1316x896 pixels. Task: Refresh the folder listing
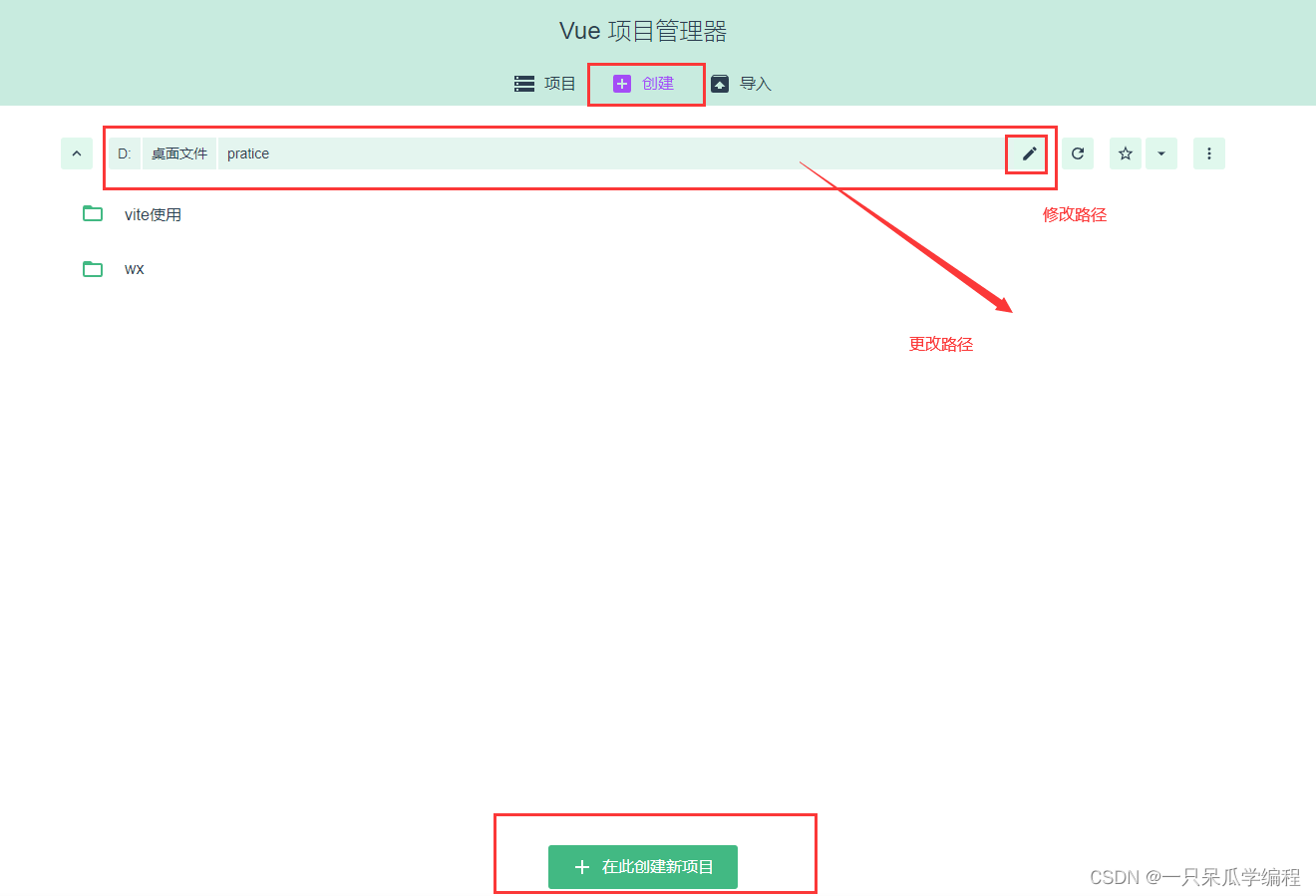[1078, 153]
